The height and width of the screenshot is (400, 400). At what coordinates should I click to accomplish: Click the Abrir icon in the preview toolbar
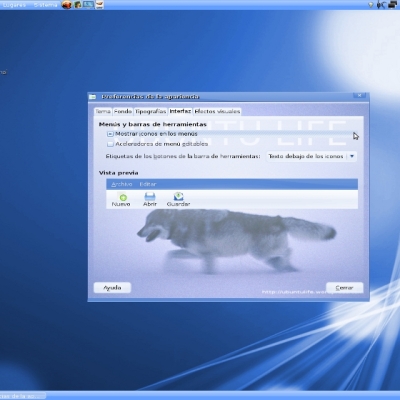[x=150, y=196]
